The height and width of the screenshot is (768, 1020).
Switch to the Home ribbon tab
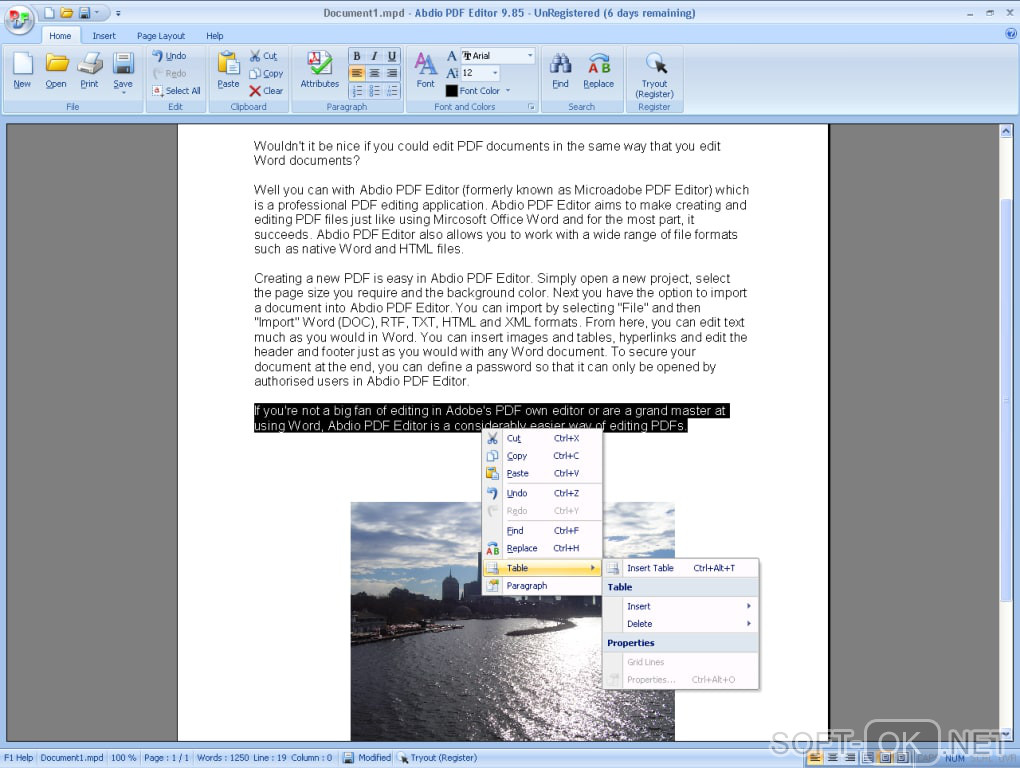[x=60, y=36]
